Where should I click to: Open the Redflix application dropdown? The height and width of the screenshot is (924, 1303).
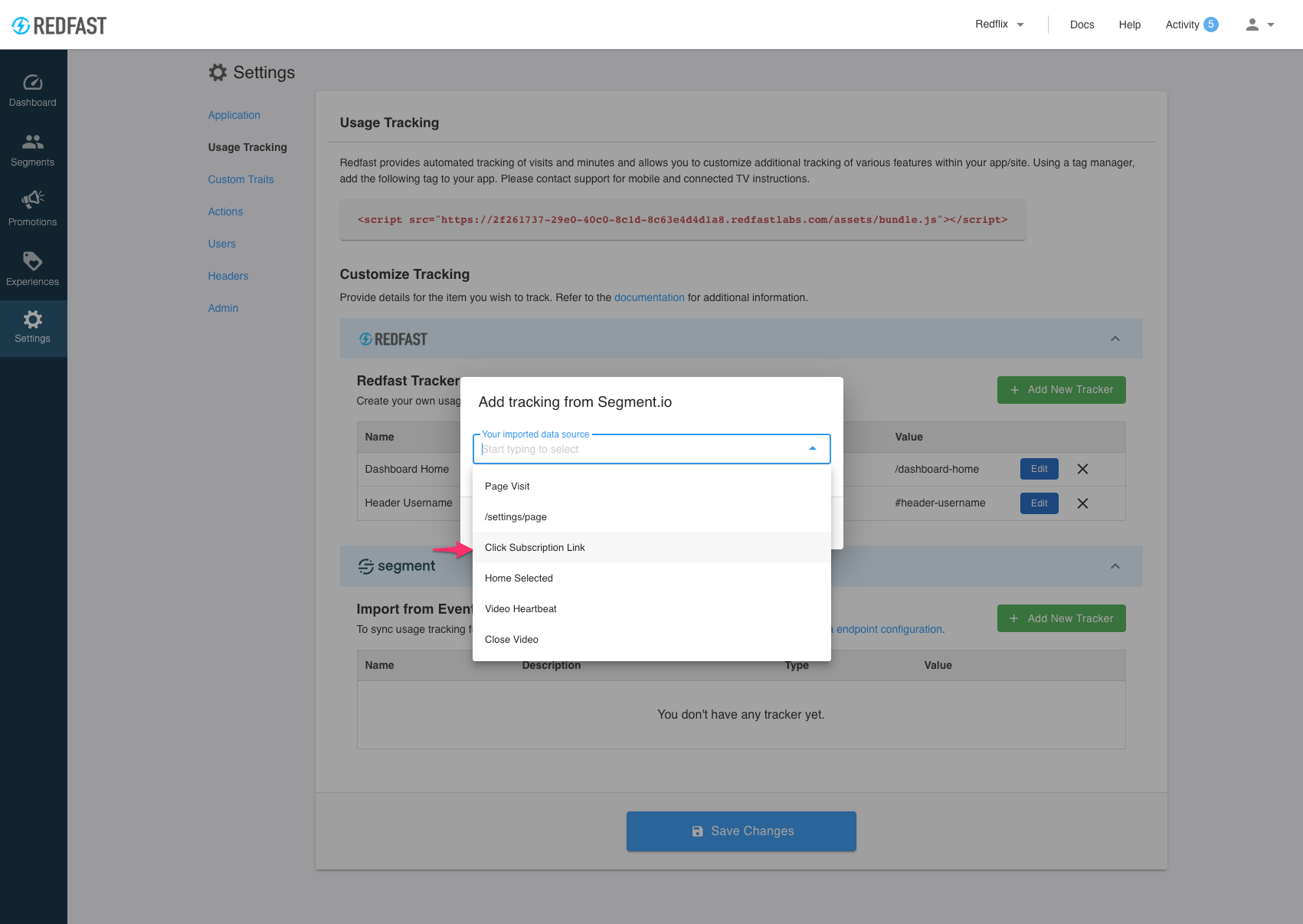point(999,25)
